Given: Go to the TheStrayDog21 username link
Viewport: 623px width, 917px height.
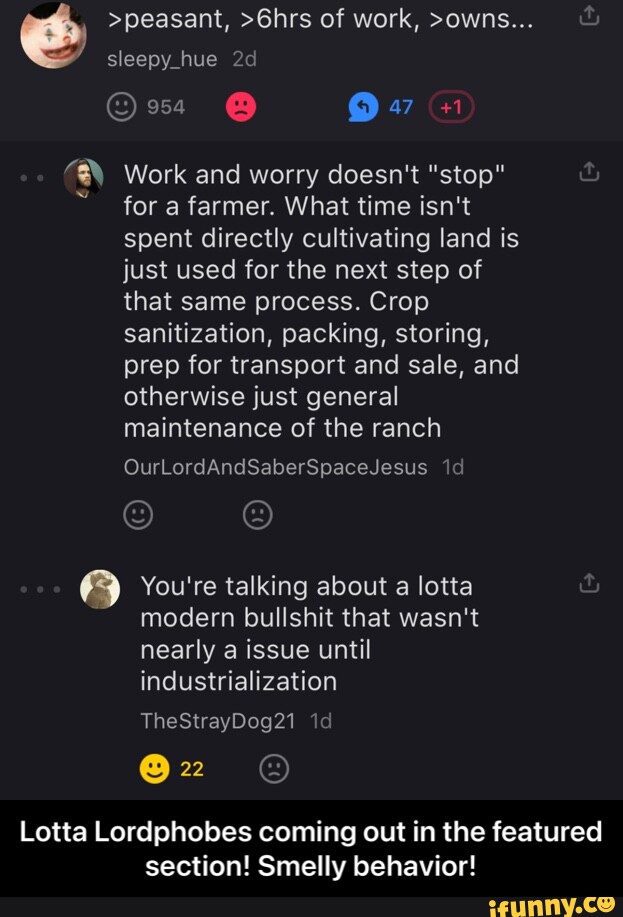Looking at the screenshot, I should pyautogui.click(x=217, y=723).
